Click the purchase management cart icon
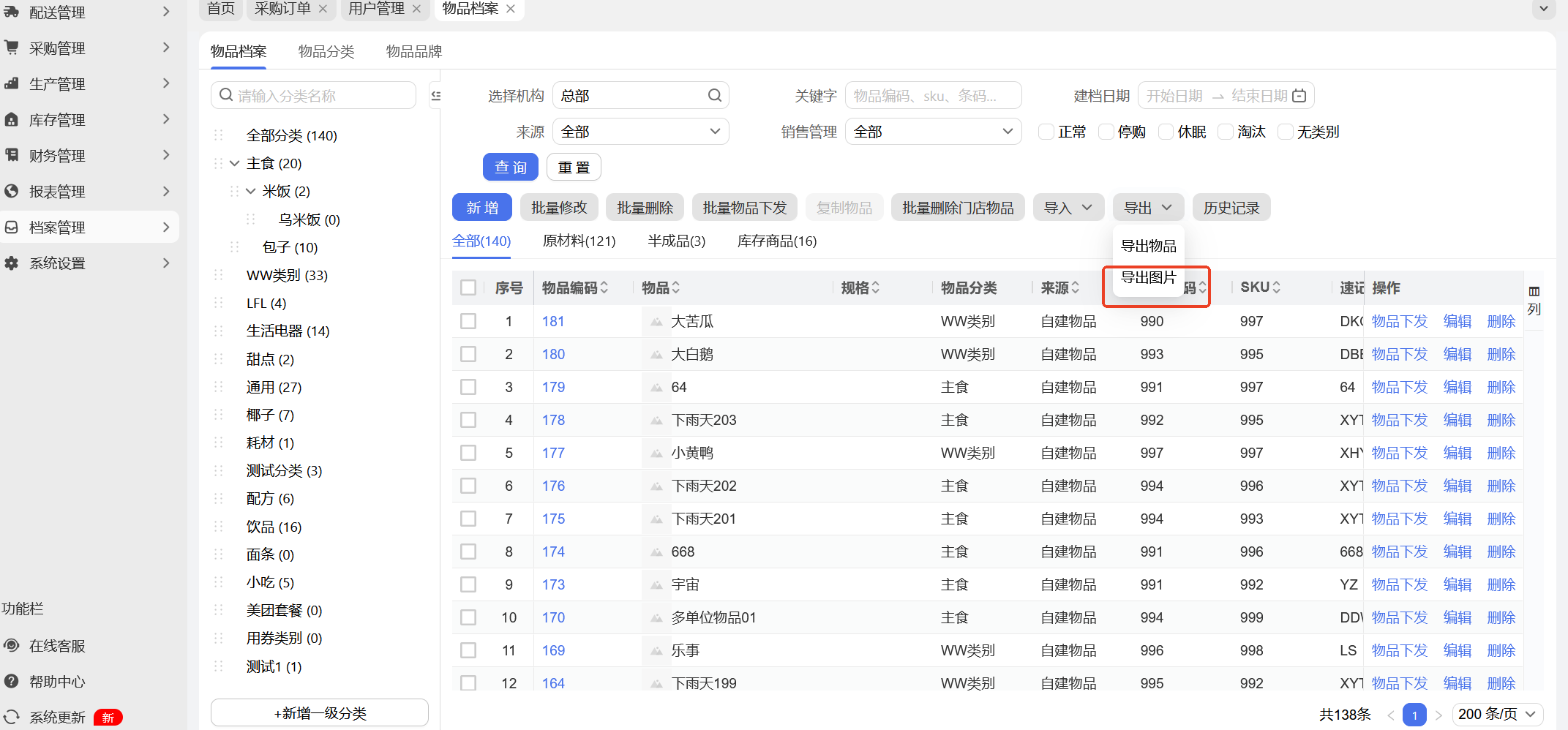The height and width of the screenshot is (730, 1568). pyautogui.click(x=12, y=48)
